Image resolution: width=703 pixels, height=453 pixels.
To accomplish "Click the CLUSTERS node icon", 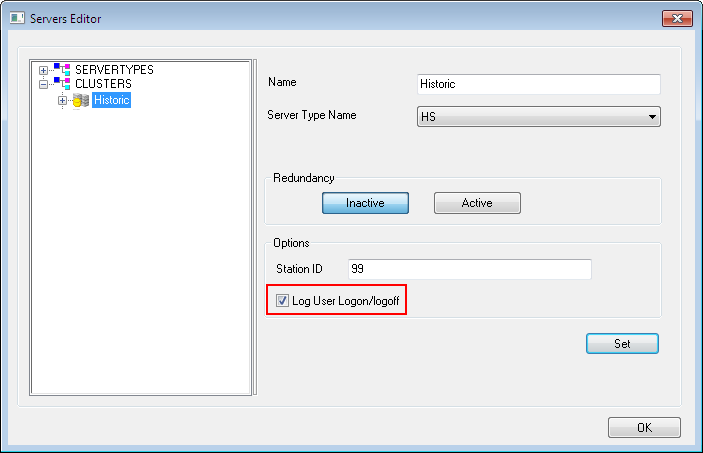I will (62, 85).
